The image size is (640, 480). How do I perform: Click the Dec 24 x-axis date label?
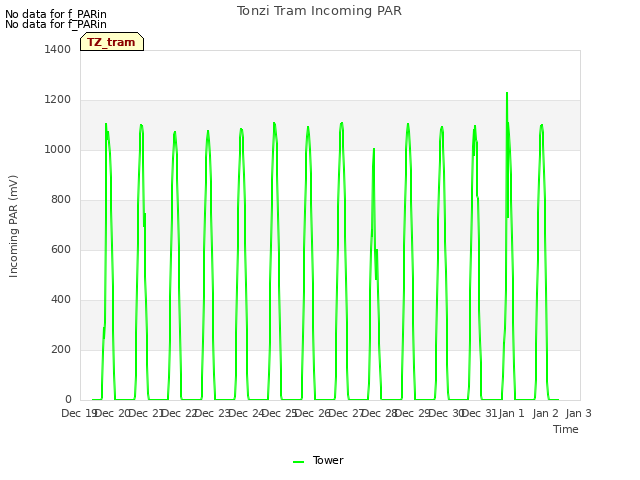coord(246,413)
